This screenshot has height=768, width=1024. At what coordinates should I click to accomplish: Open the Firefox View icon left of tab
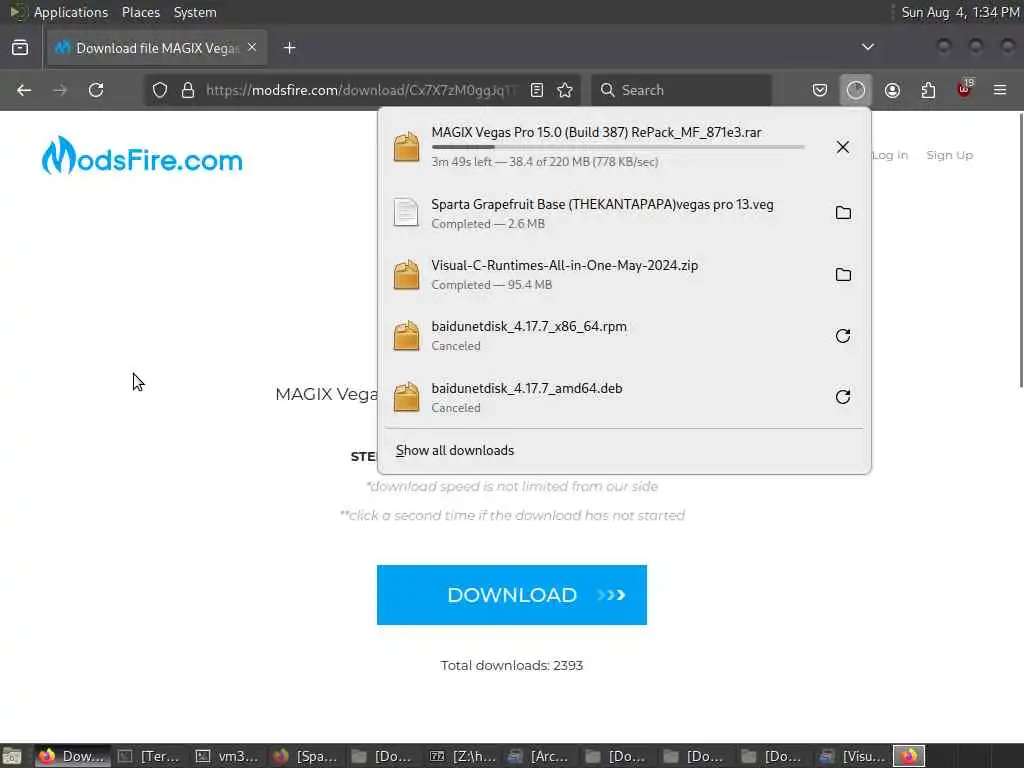[x=20, y=48]
